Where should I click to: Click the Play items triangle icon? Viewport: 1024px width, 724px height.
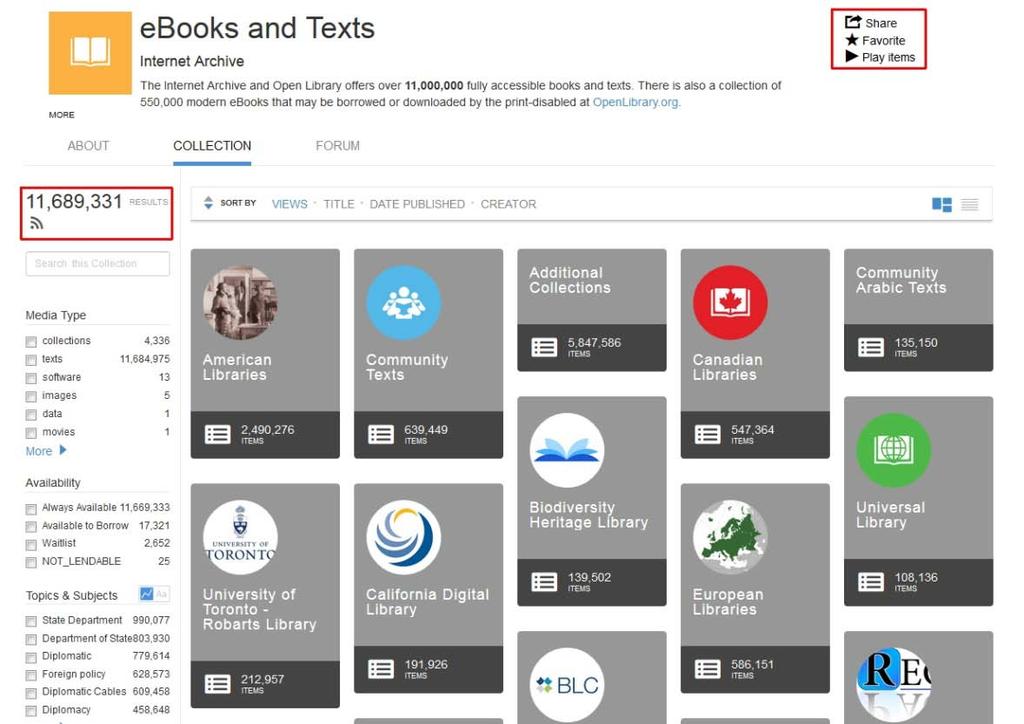click(x=852, y=57)
